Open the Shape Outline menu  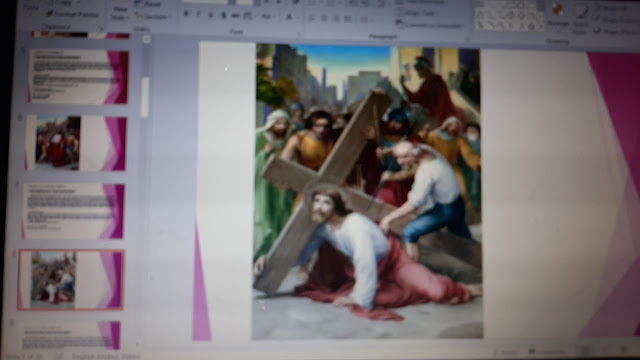coord(616,19)
